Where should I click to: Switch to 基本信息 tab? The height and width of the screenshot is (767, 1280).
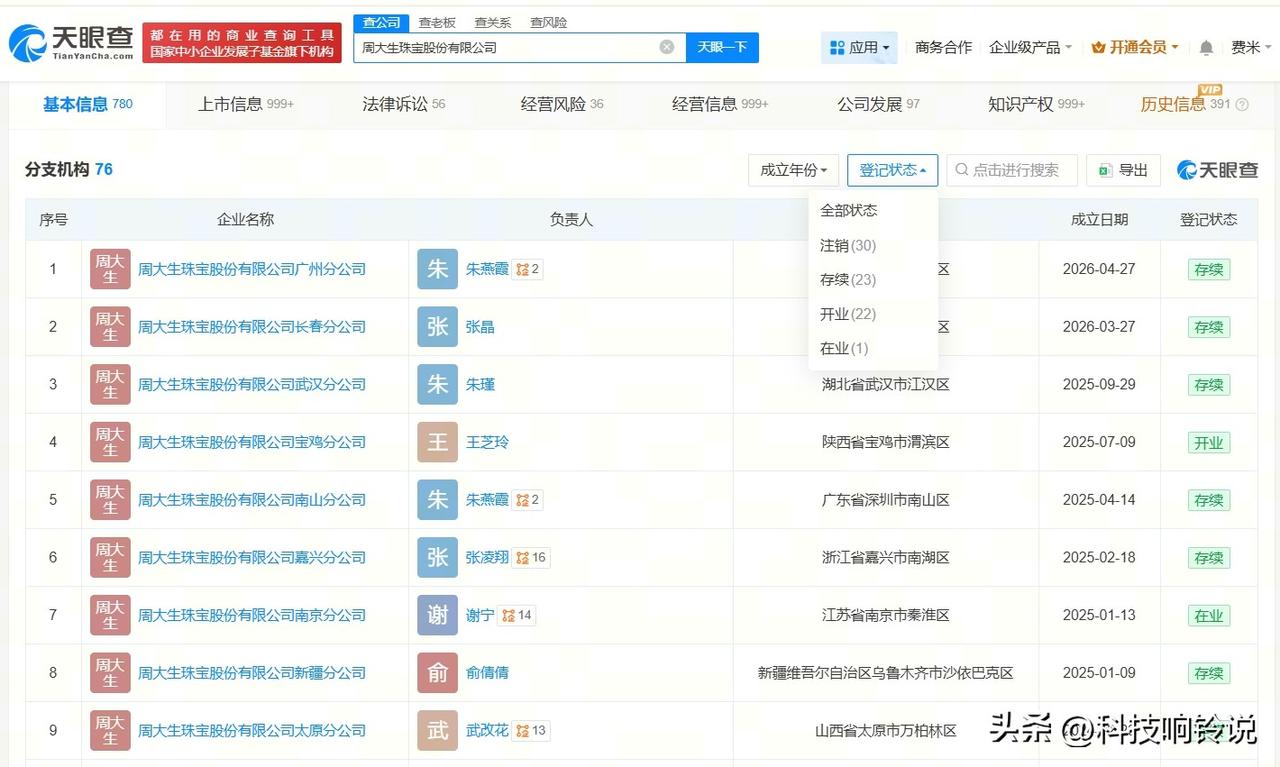[x=87, y=104]
